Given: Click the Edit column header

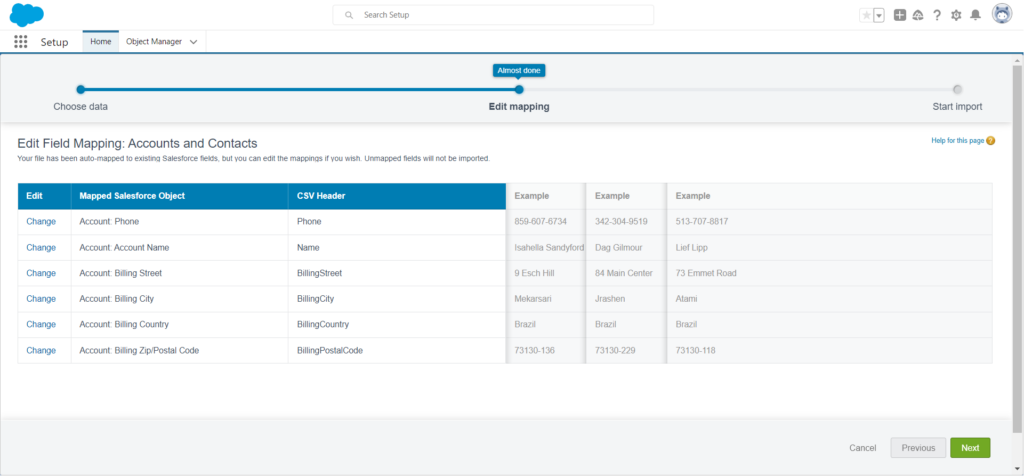Looking at the screenshot, I should [44, 196].
